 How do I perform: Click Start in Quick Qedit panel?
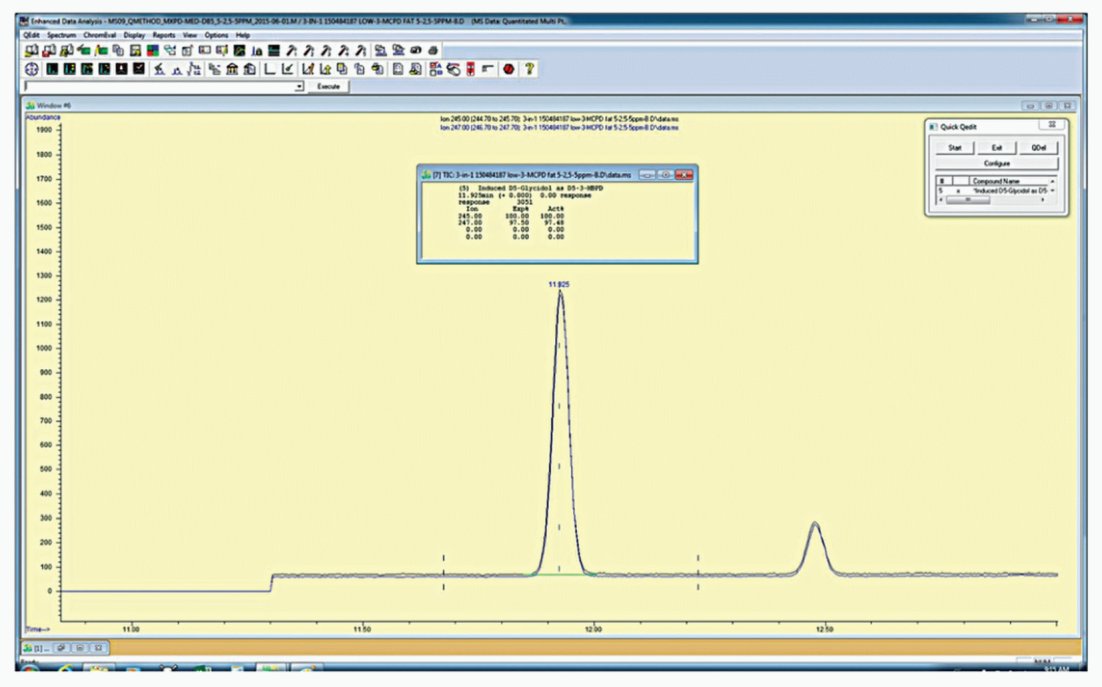[954, 148]
